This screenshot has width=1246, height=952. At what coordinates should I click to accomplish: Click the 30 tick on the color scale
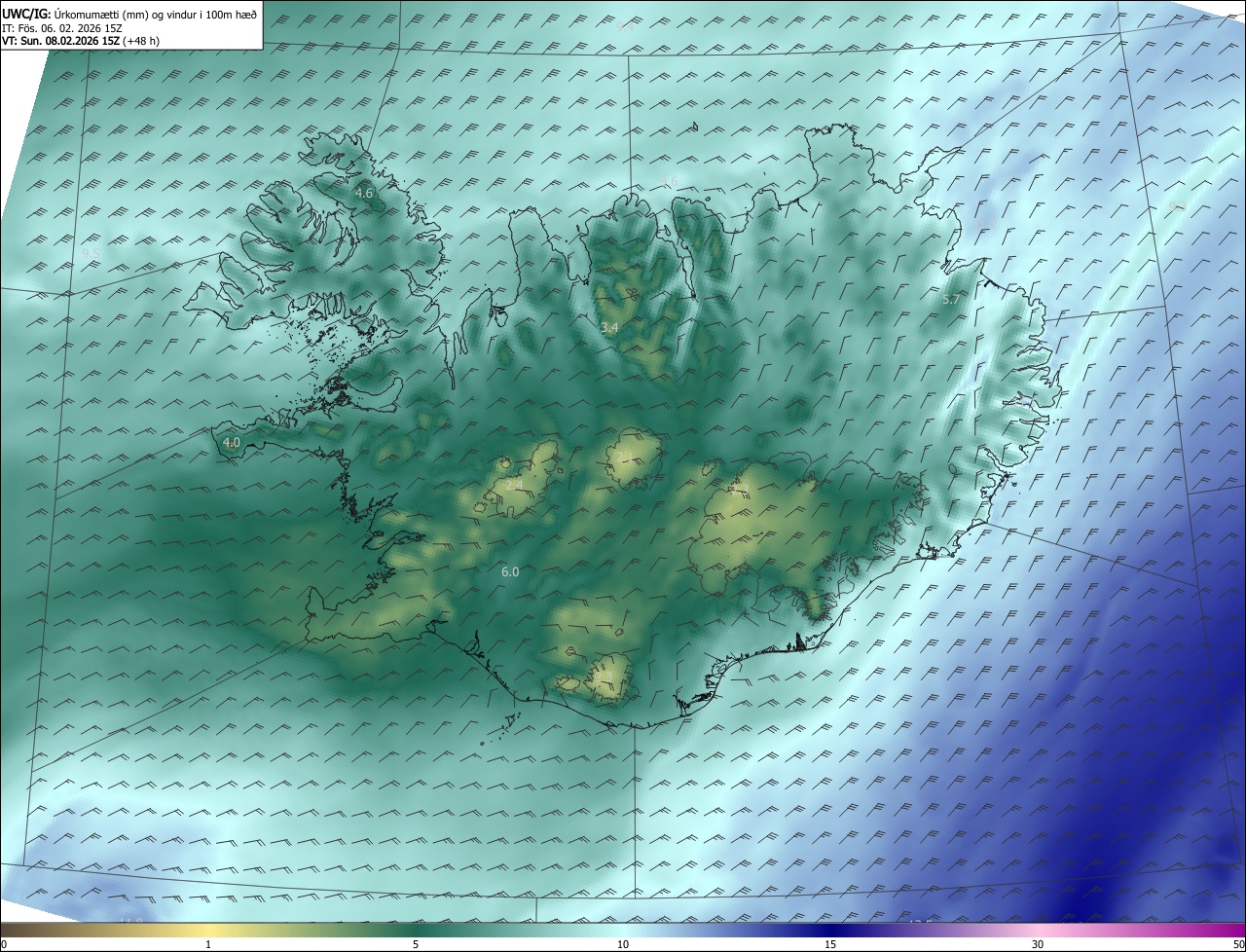[x=1038, y=944]
